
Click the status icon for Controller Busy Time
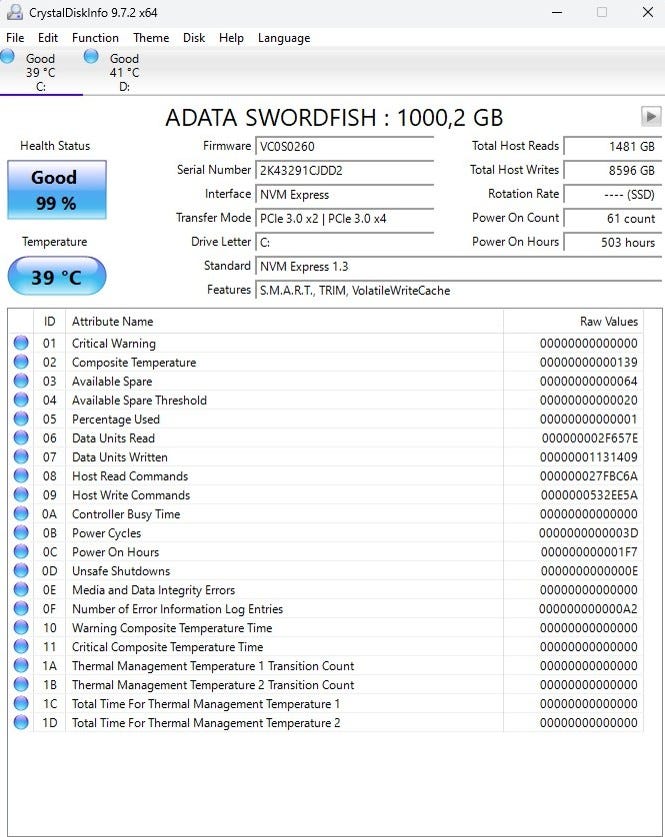coord(21,514)
